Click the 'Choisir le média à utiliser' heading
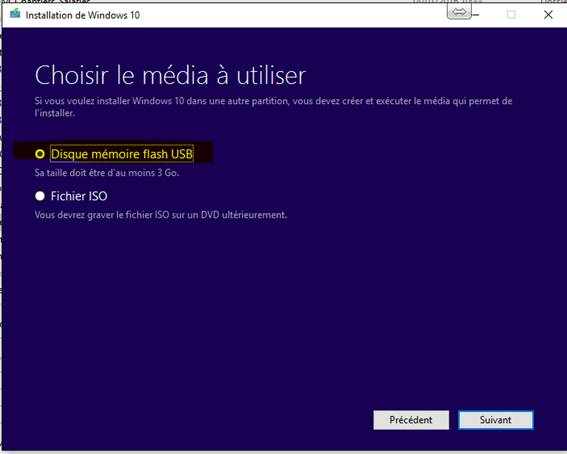Viewport: 567px width, 454px height. coord(170,75)
